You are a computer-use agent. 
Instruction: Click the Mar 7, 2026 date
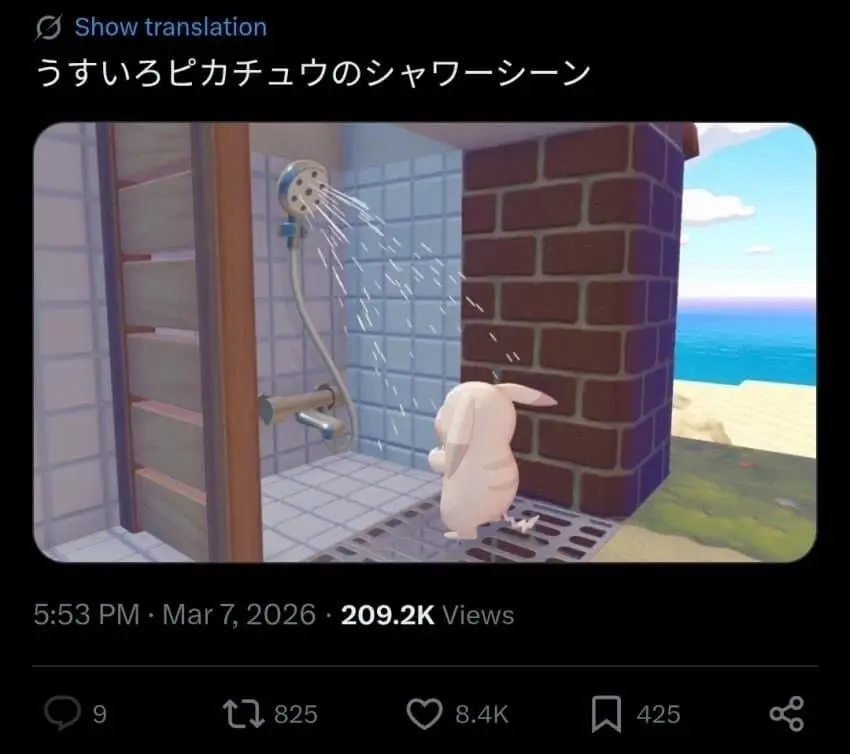[x=239, y=615]
